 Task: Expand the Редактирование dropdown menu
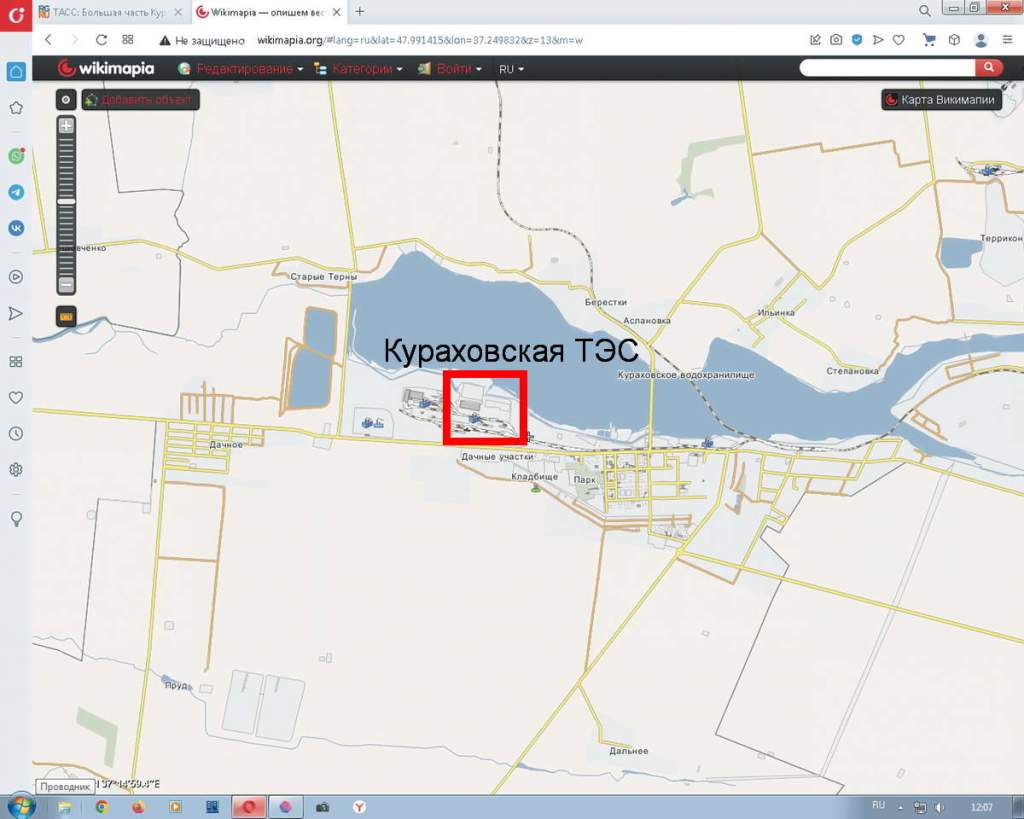click(241, 69)
